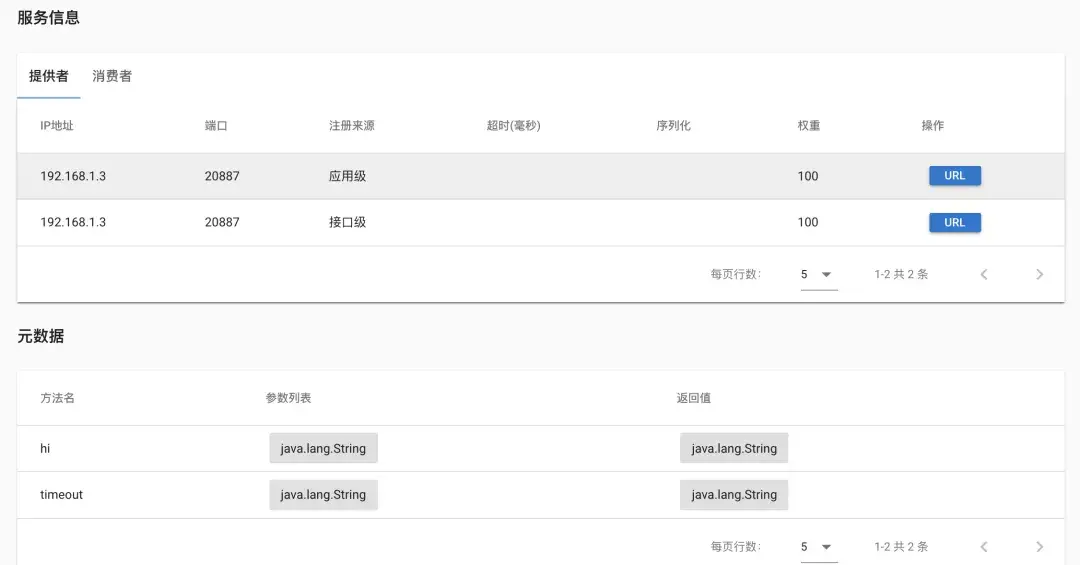Image resolution: width=1080 pixels, height=565 pixels.
Task: Click 1-2 共 2 条 in metadata table
Action: (x=901, y=546)
